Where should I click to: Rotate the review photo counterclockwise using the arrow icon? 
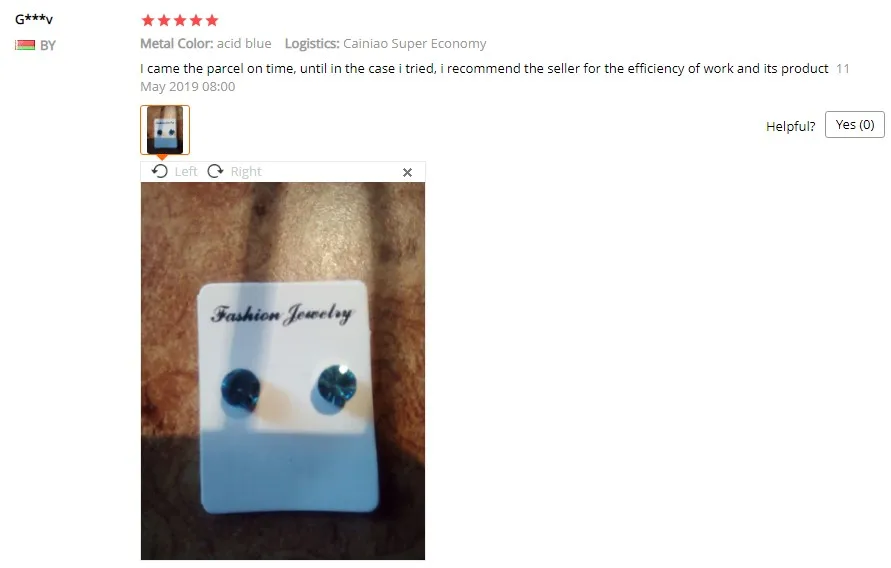tap(160, 171)
